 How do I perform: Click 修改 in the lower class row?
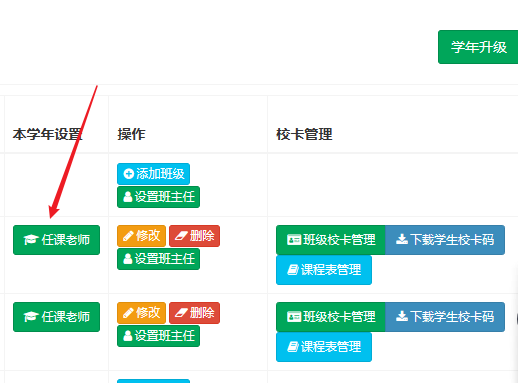[141, 313]
